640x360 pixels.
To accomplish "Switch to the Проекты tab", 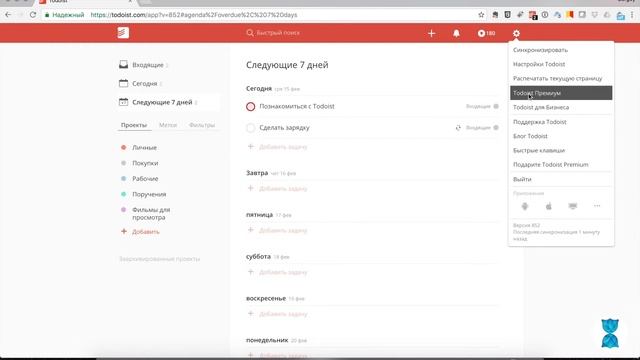I will point(134,125).
